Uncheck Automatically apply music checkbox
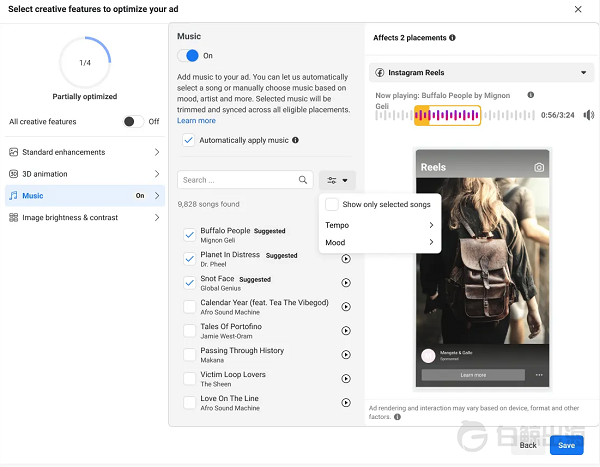The image size is (600, 467). point(189,141)
